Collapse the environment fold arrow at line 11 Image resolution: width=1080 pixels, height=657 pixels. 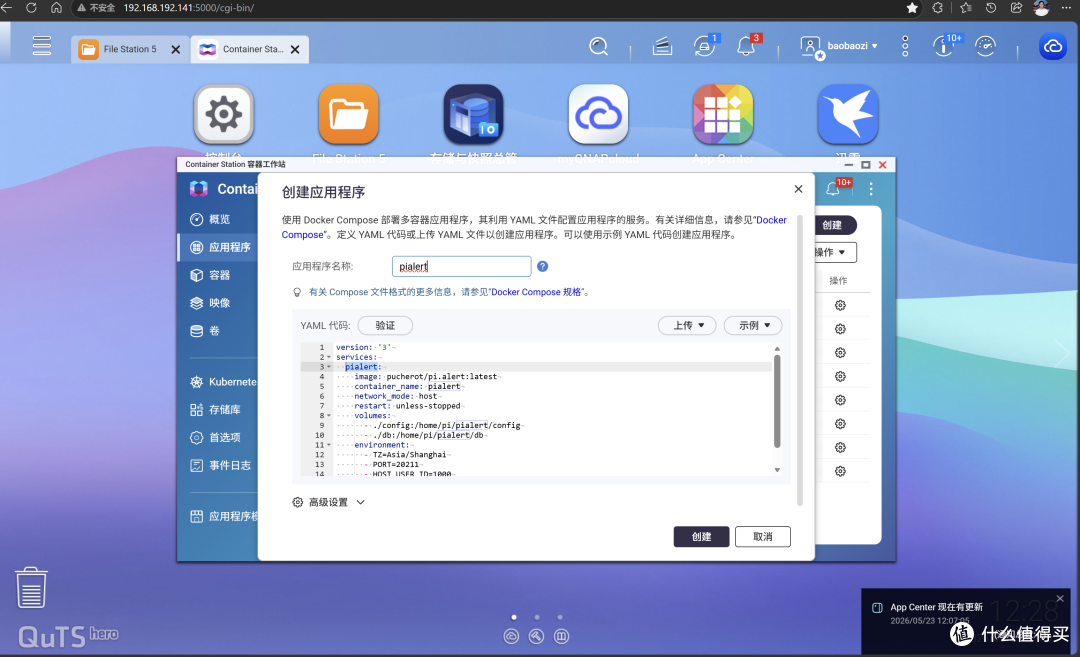[329, 445]
